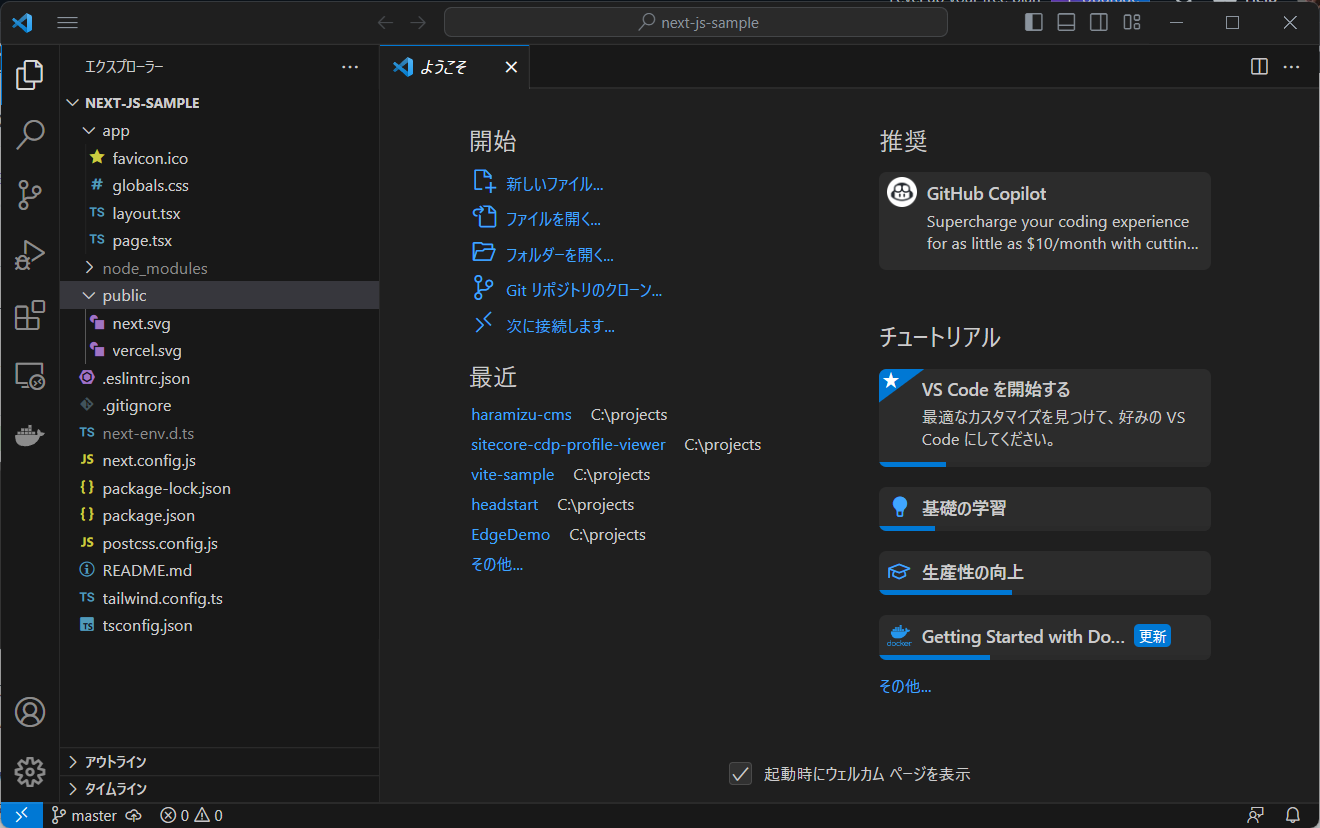The height and width of the screenshot is (828, 1320).
Task: Open the 生産性の向上 tutorial
Action: pyautogui.click(x=1045, y=573)
